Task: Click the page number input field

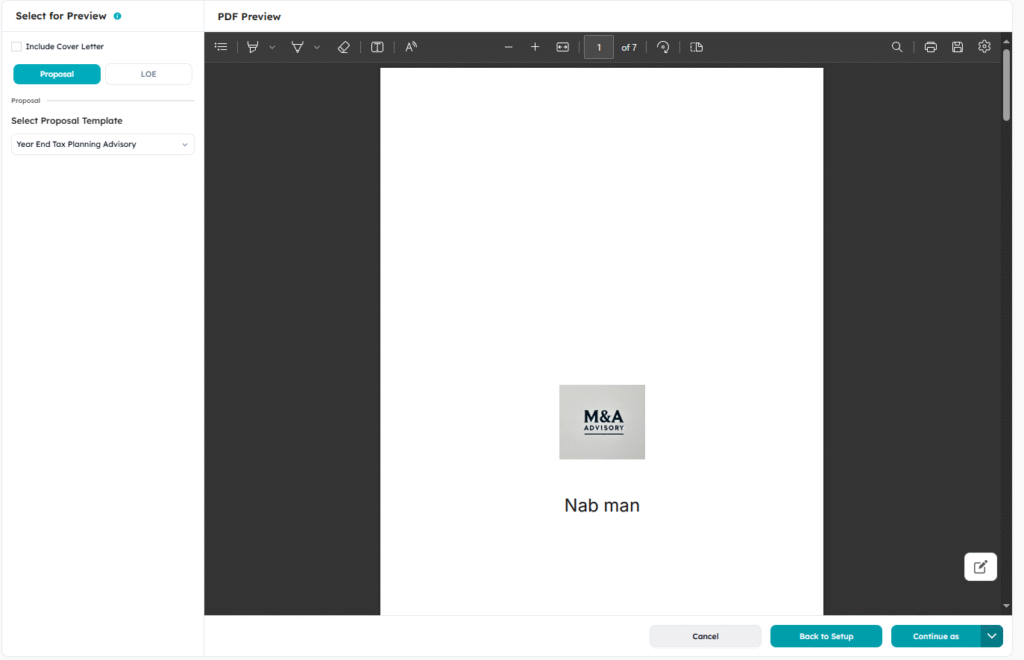Action: 598,47
